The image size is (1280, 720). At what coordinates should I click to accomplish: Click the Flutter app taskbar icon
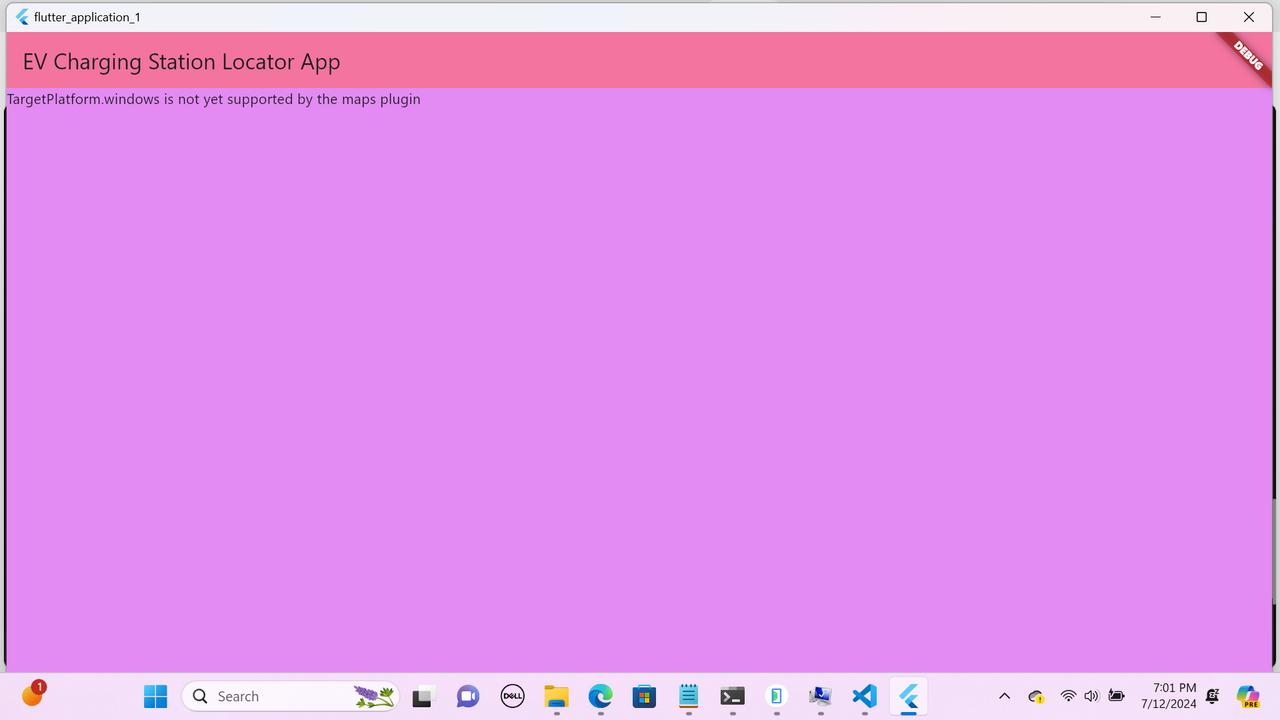(909, 696)
